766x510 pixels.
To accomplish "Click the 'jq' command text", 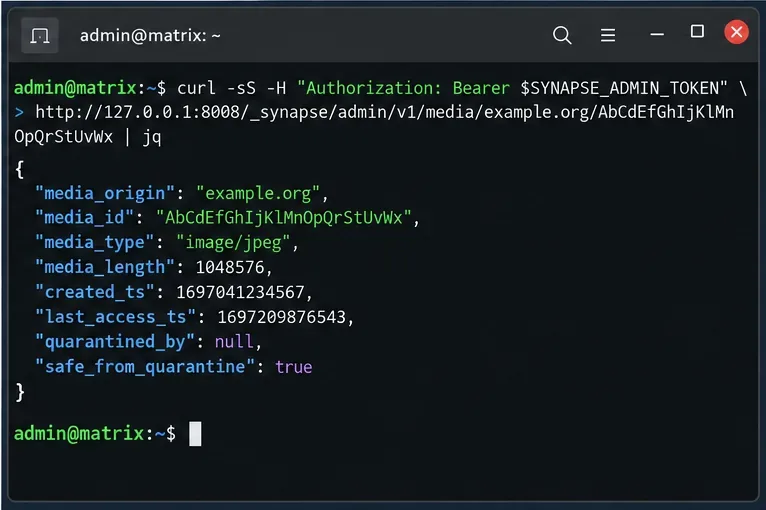I will [x=152, y=137].
